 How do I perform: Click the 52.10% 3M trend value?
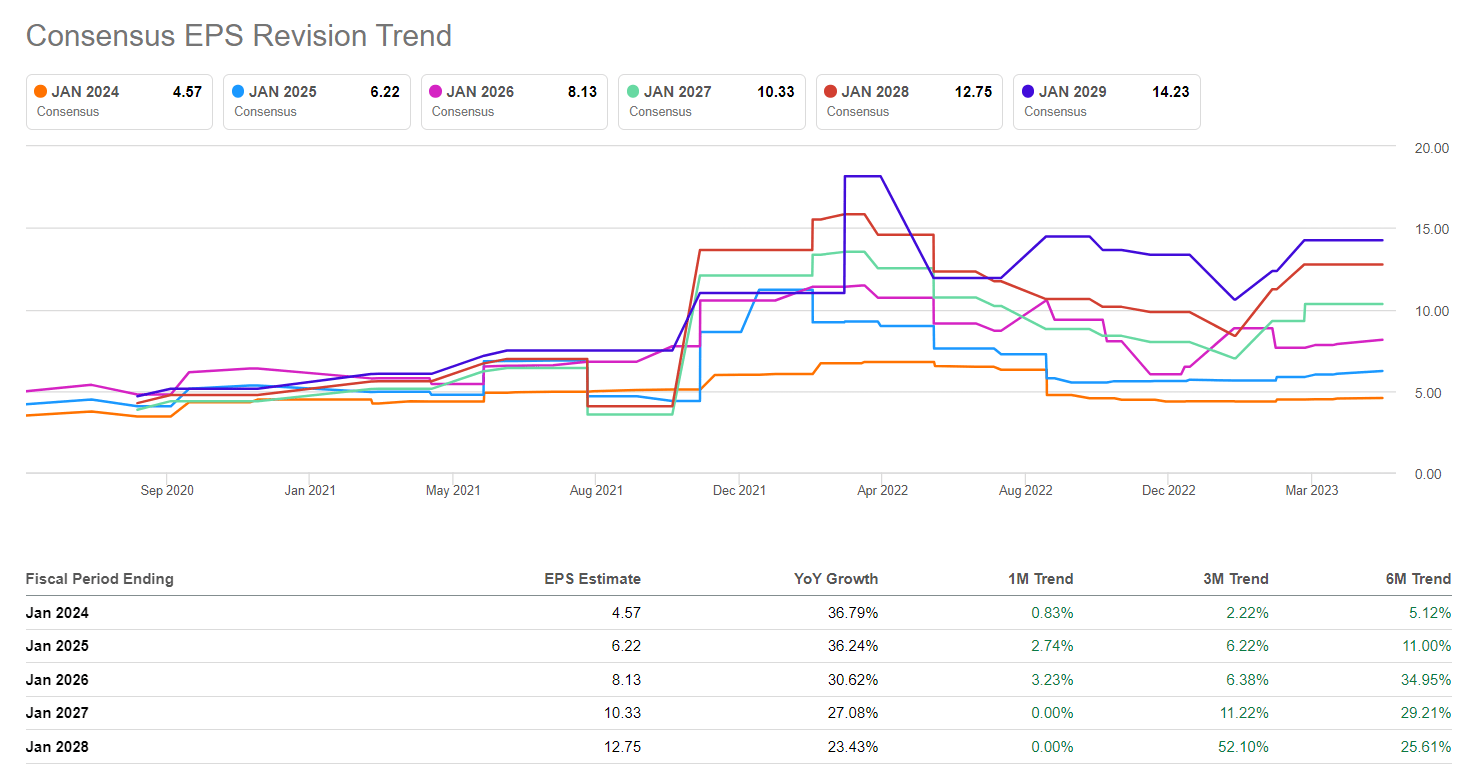click(1244, 747)
